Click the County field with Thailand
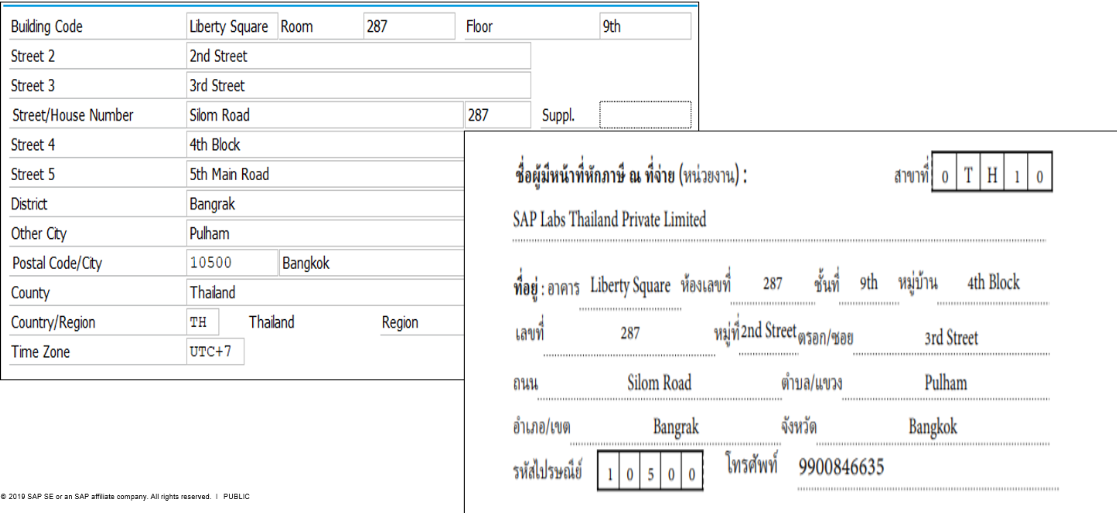 (x=325, y=293)
